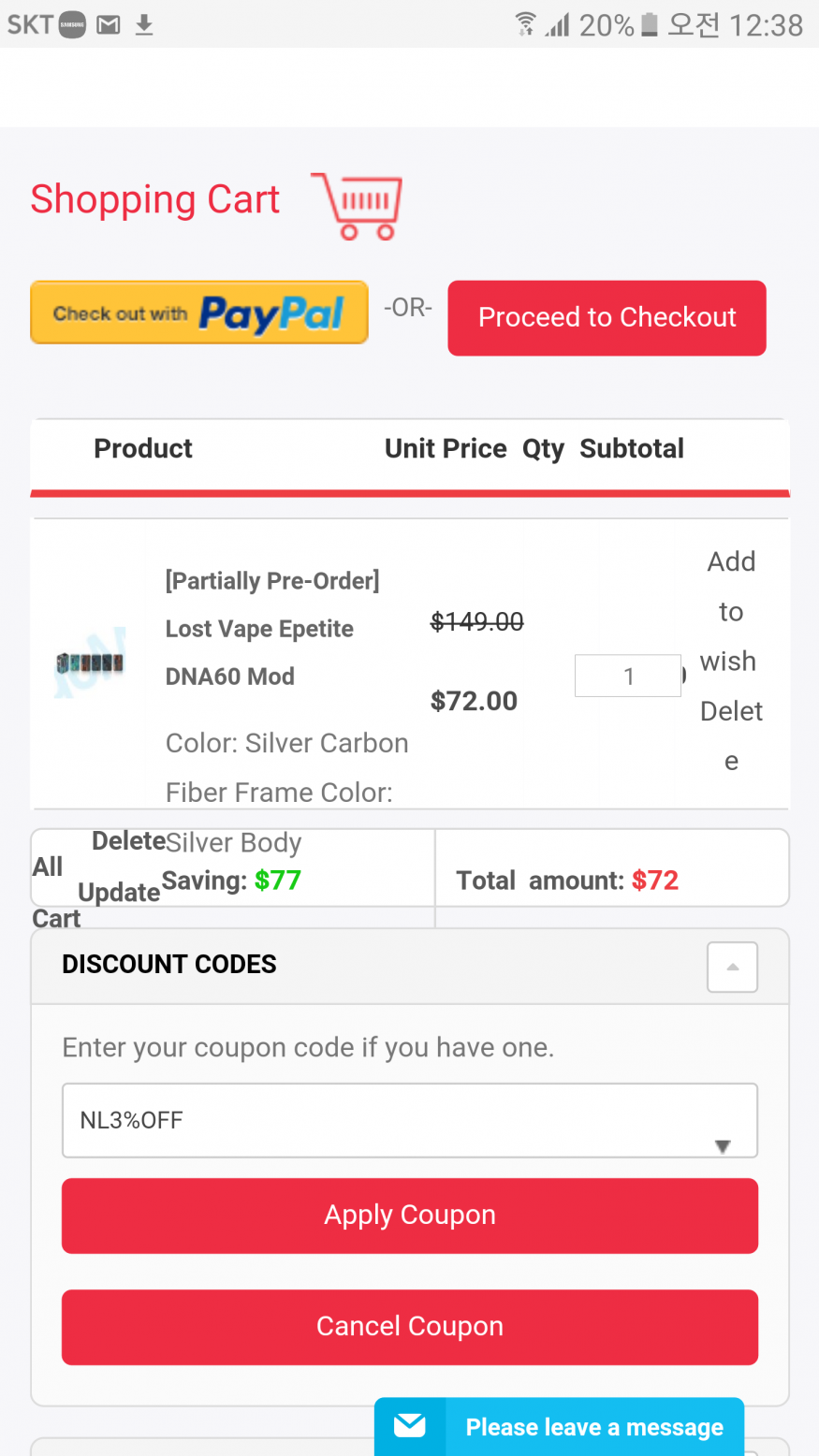819x1456 pixels.
Task: Tap the Wi-Fi icon in status bar
Action: pyautogui.click(x=526, y=24)
